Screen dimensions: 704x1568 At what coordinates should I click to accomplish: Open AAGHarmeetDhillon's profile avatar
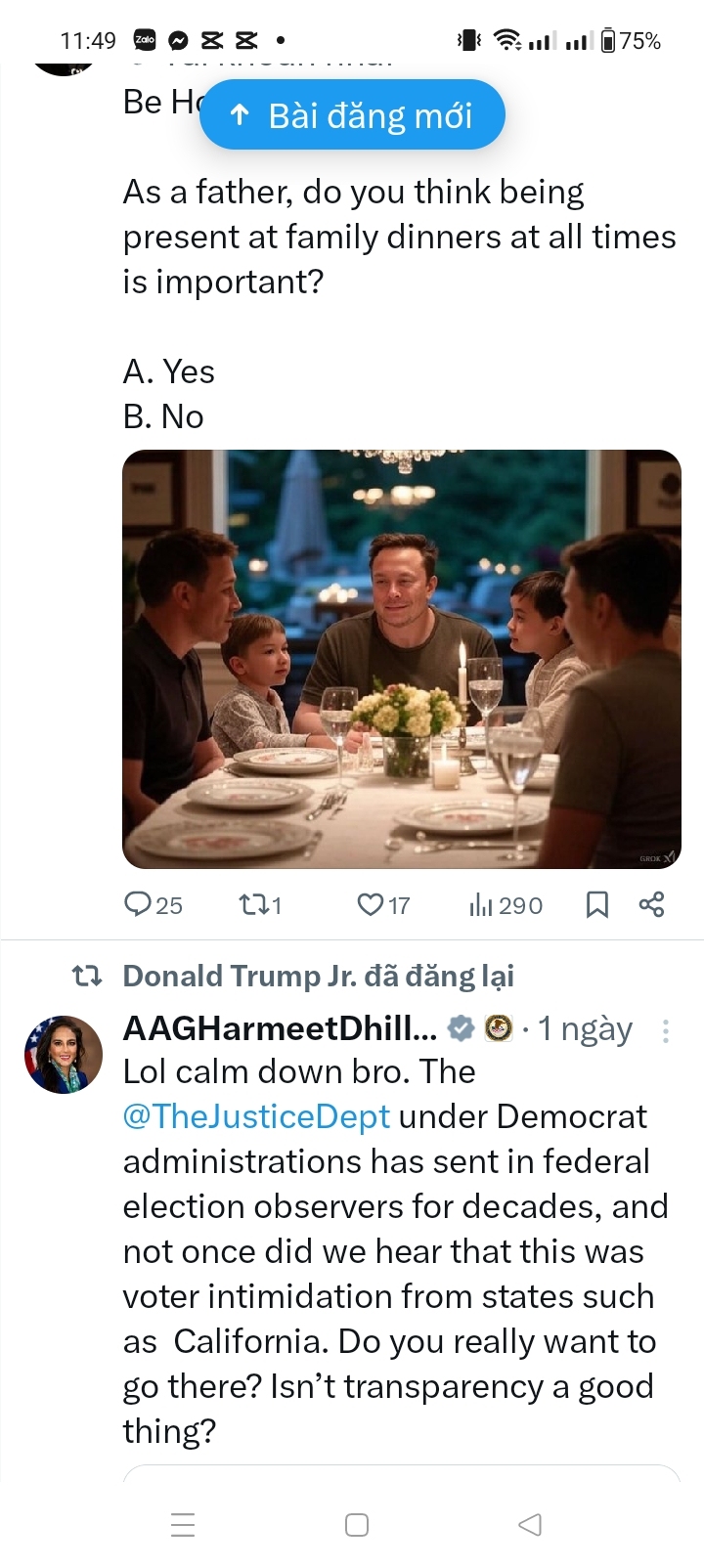tap(64, 1055)
